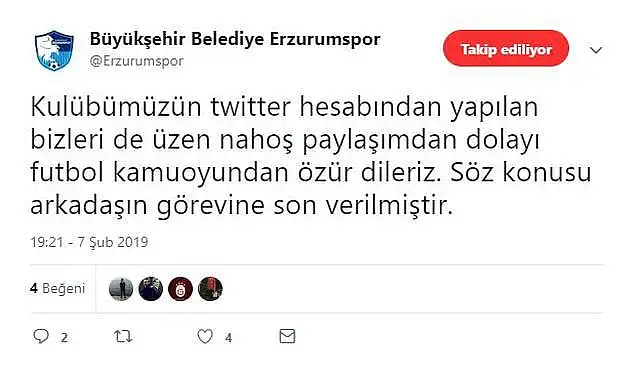
Task: Click the @Erzurumspor handle
Action: click(137, 61)
